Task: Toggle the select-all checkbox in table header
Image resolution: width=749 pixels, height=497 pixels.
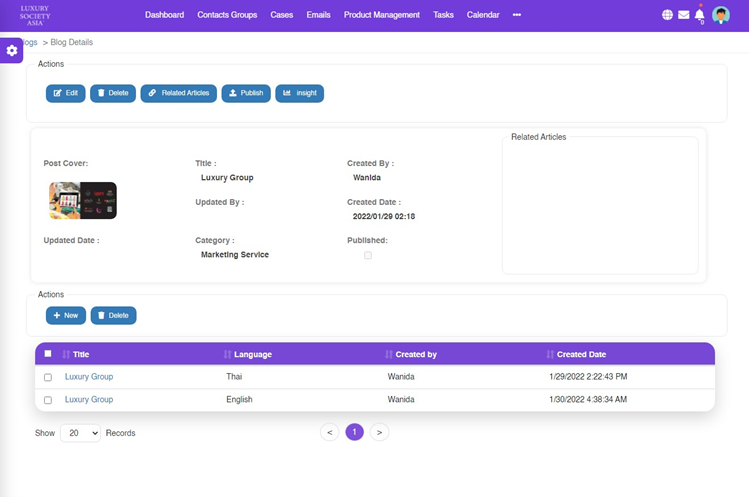Action: [48, 354]
